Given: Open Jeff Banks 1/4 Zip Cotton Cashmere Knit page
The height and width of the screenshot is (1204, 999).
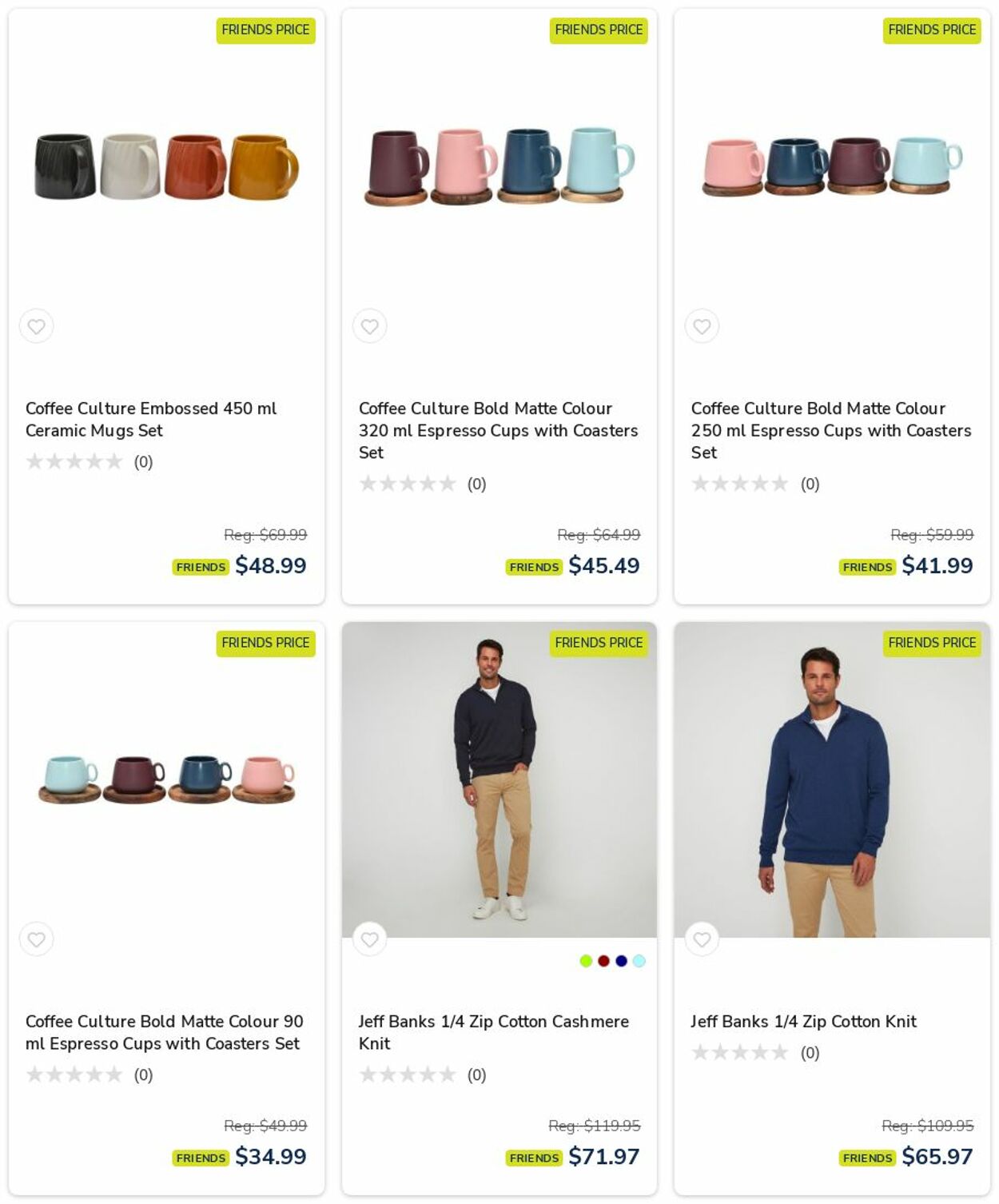Looking at the screenshot, I should click(492, 1032).
